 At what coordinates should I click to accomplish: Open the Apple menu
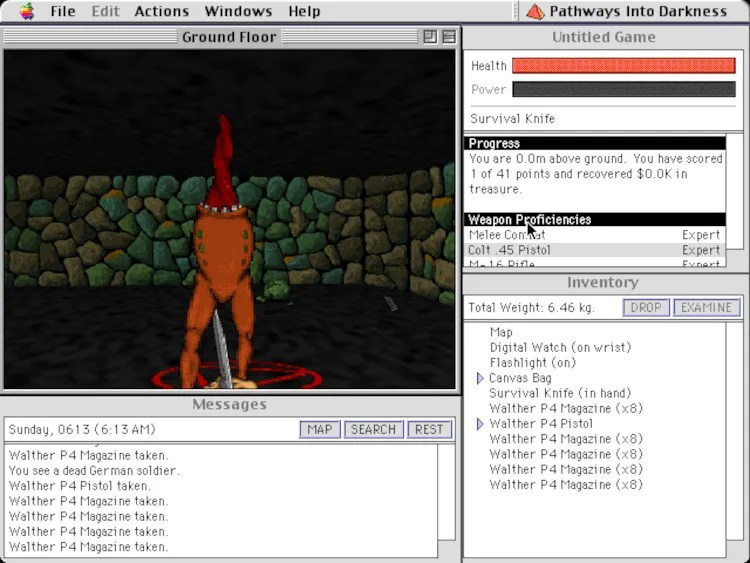coord(27,11)
